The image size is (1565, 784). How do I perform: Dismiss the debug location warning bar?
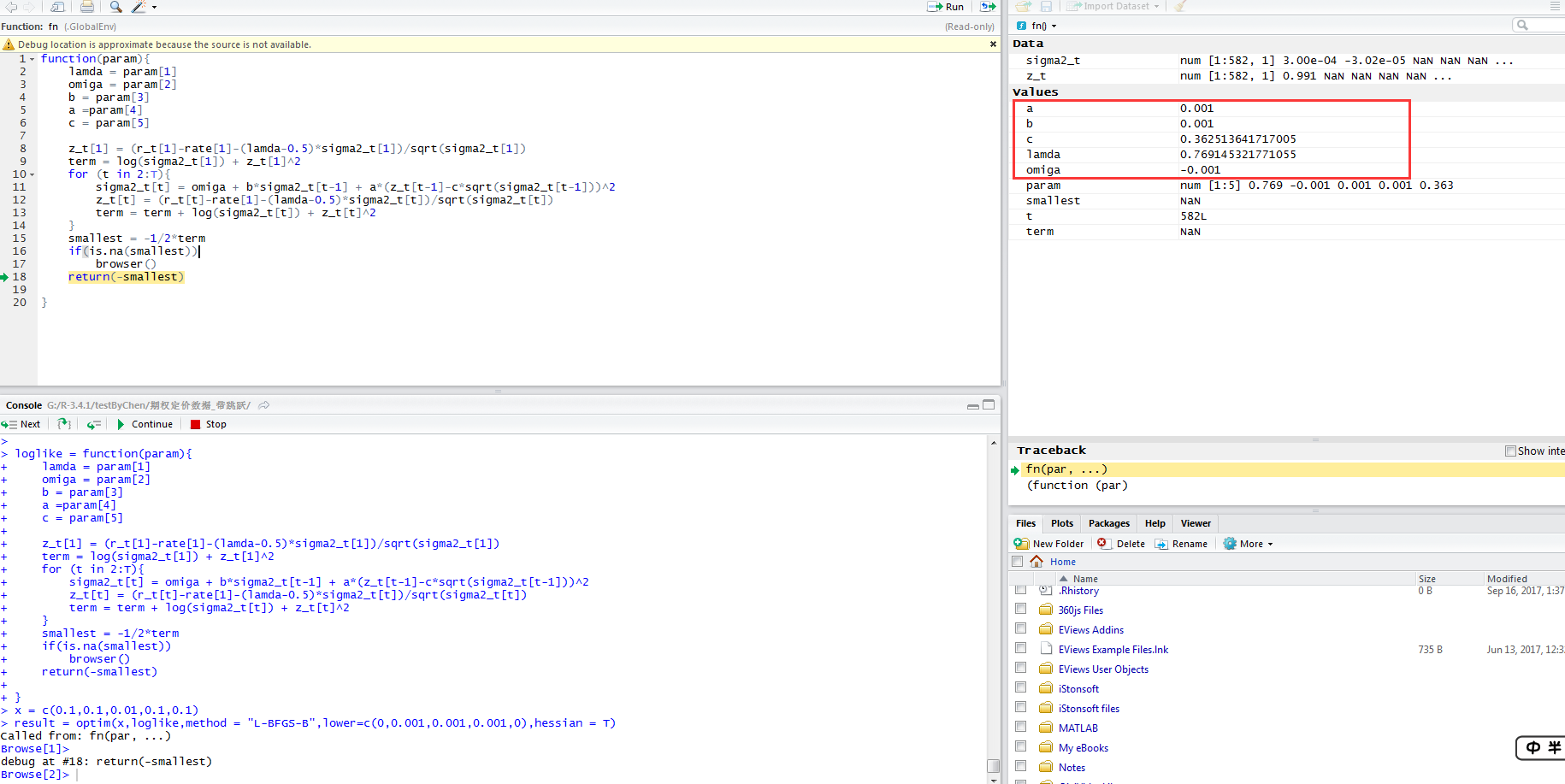pyautogui.click(x=993, y=44)
